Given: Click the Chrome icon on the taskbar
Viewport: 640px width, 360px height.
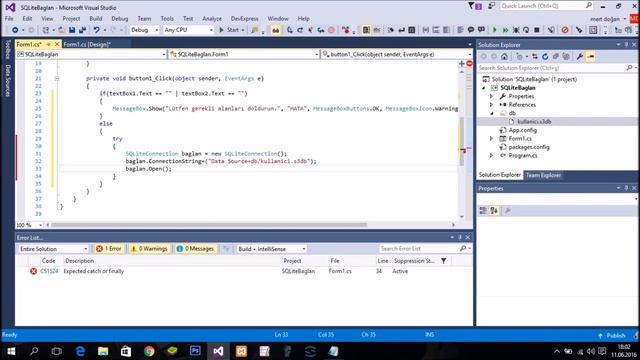Looking at the screenshot, I should click(149, 351).
